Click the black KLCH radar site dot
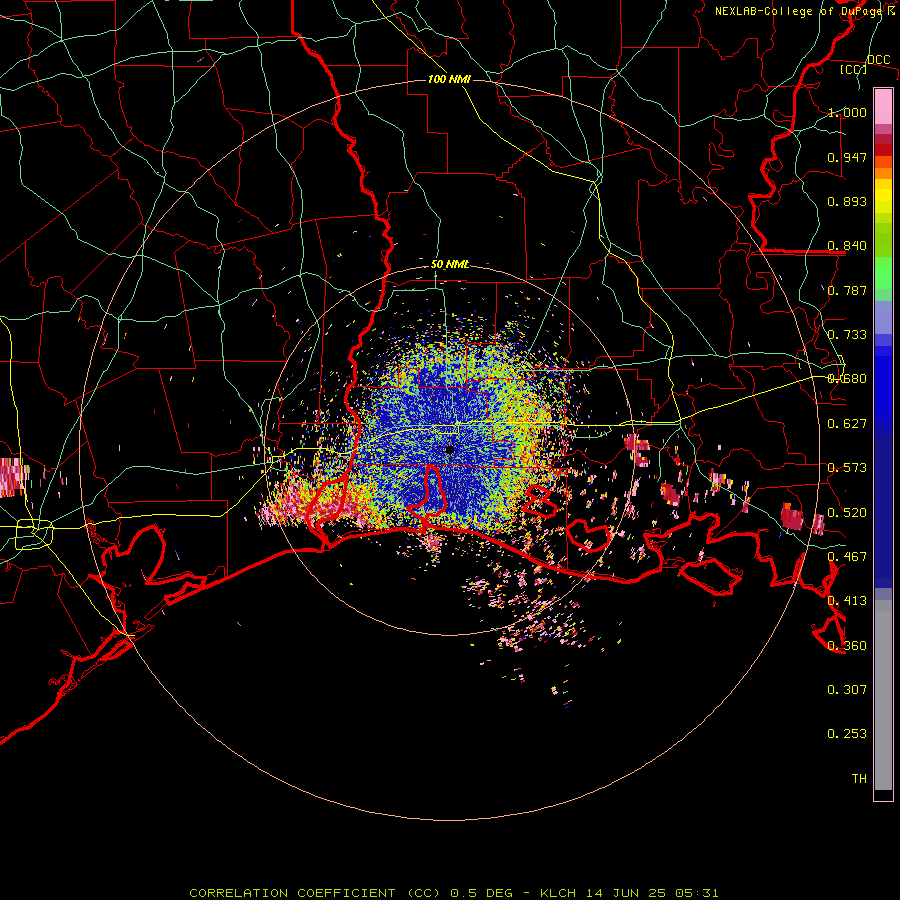The height and width of the screenshot is (900, 900). coord(450,449)
